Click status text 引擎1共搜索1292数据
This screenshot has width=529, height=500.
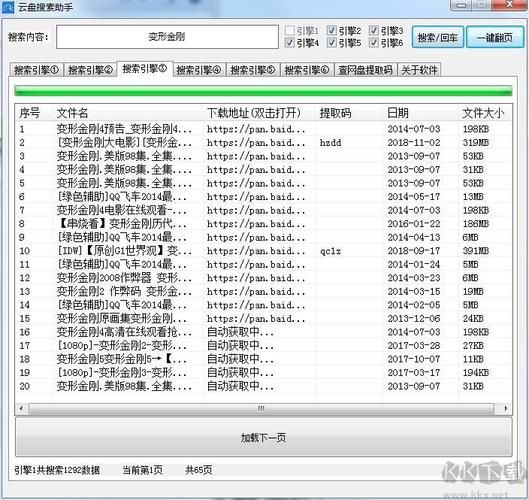point(57,470)
